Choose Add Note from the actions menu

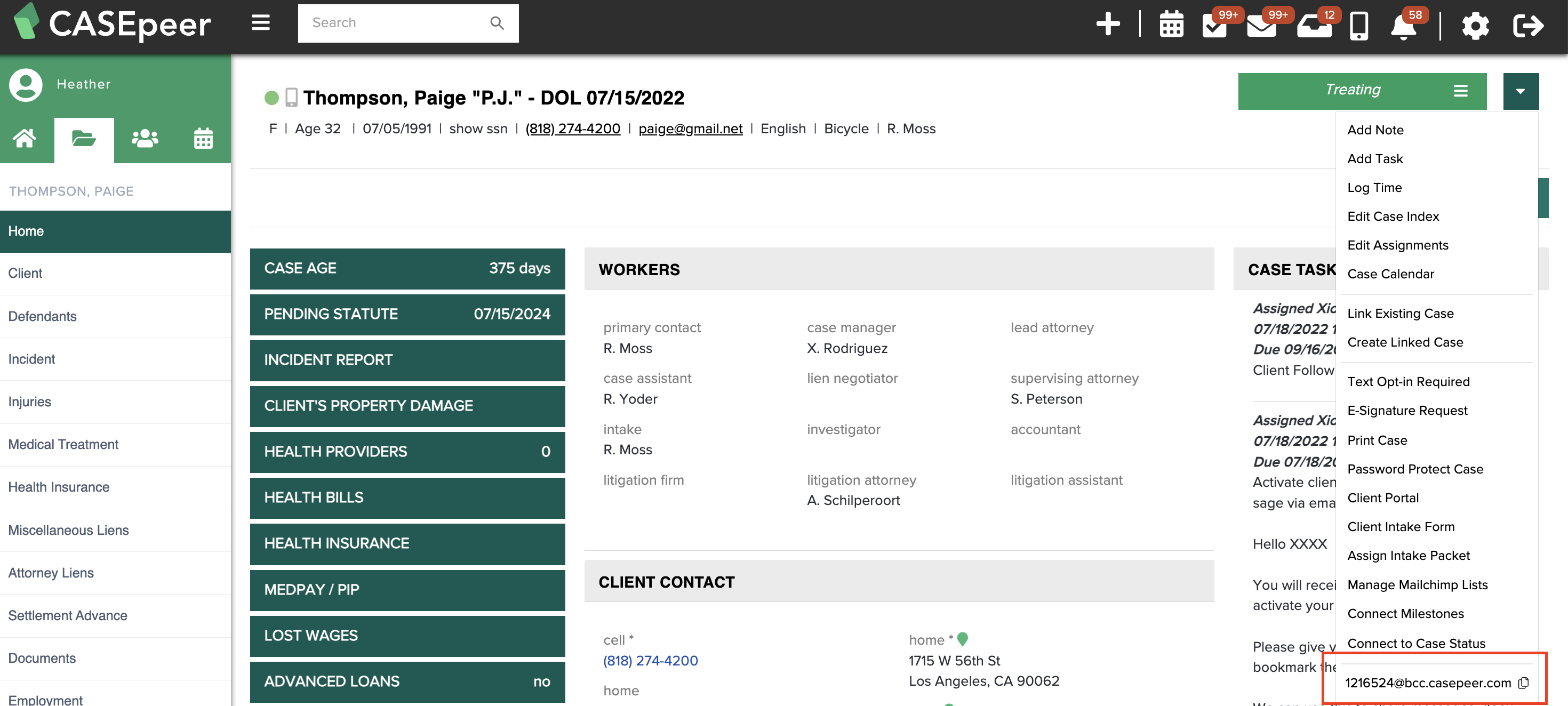pos(1375,130)
